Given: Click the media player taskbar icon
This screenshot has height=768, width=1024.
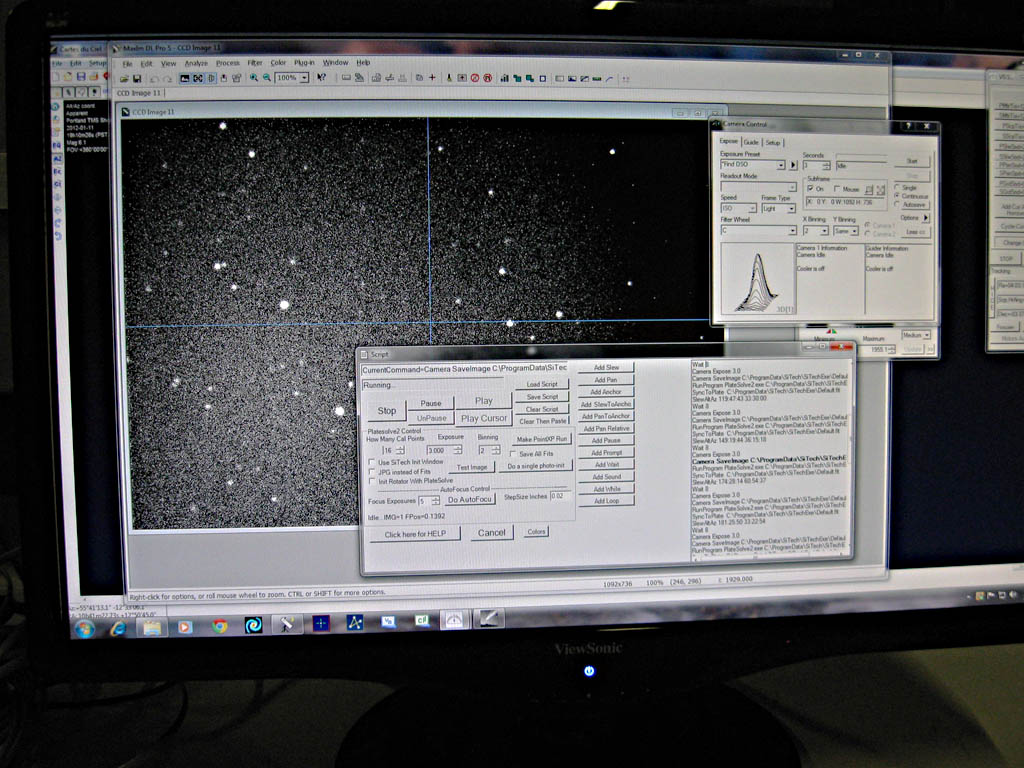Looking at the screenshot, I should click(185, 627).
